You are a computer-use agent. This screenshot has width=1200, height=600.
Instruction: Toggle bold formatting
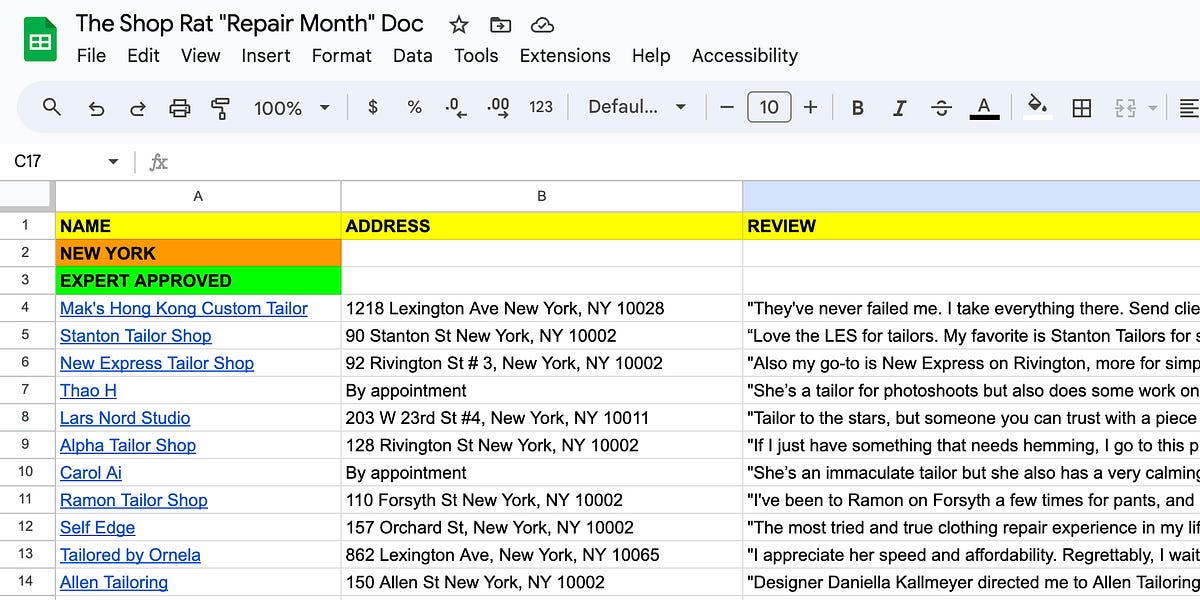[x=857, y=107]
